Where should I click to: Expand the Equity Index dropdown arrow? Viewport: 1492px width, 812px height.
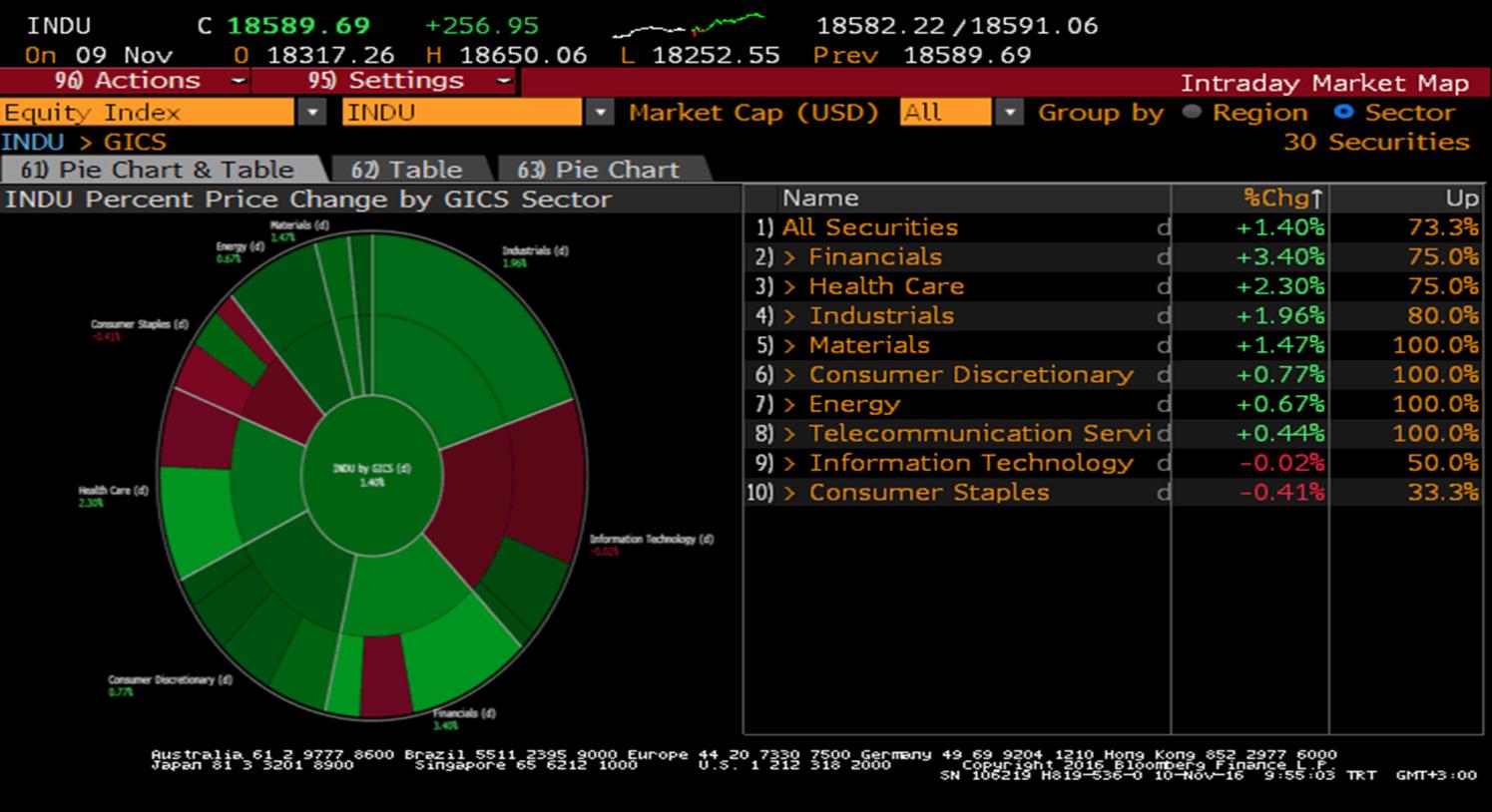point(312,113)
